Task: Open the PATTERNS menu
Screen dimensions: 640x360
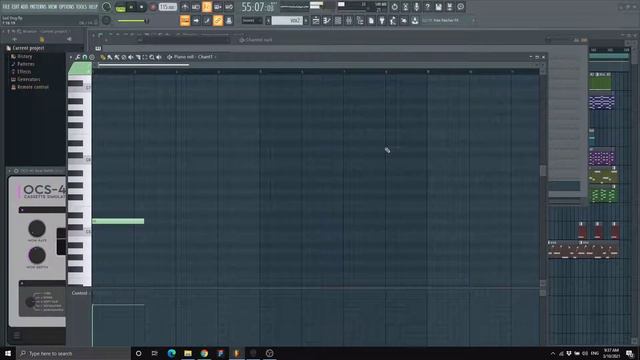Action: coord(38,7)
